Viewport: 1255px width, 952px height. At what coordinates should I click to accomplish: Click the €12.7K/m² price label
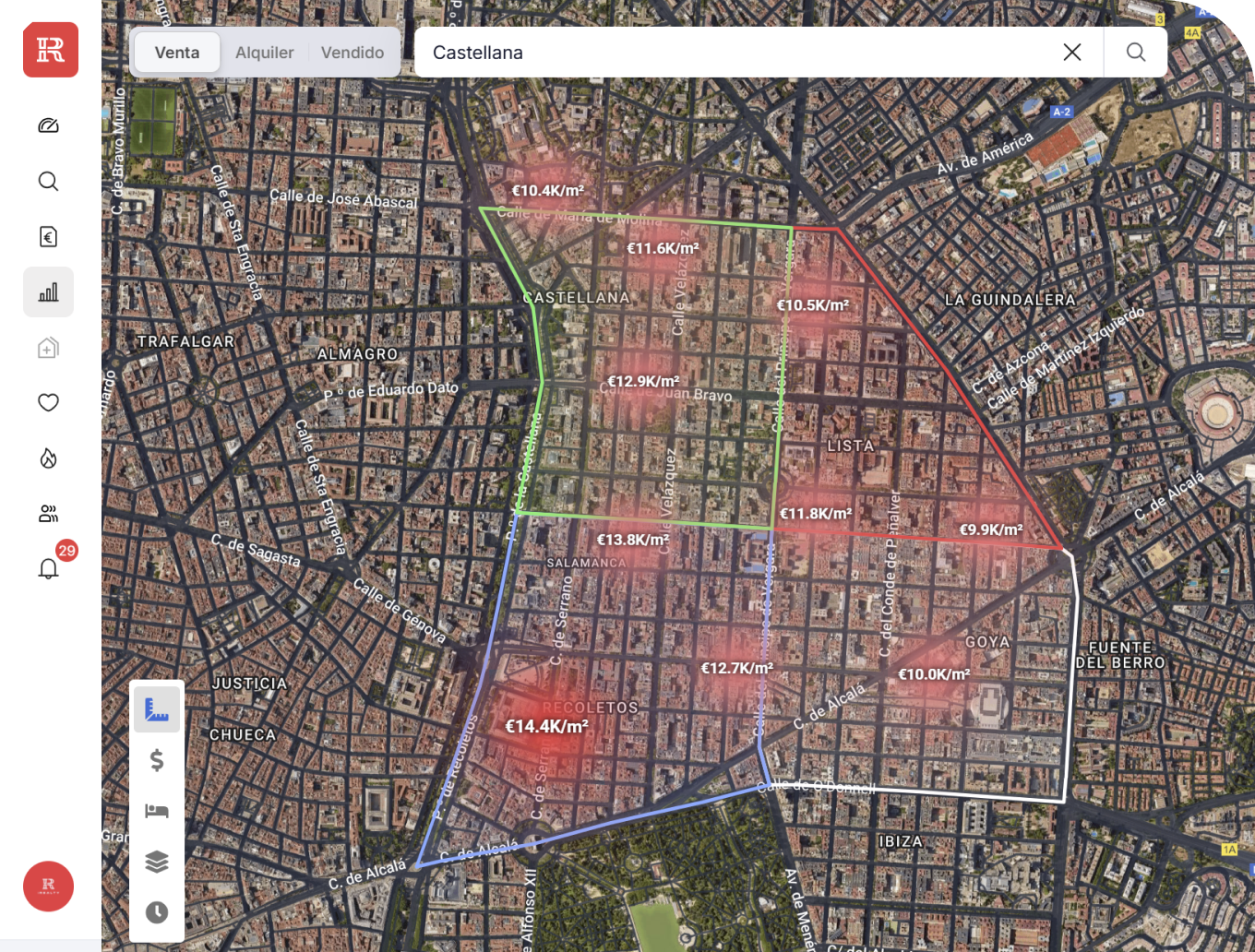pos(737,668)
